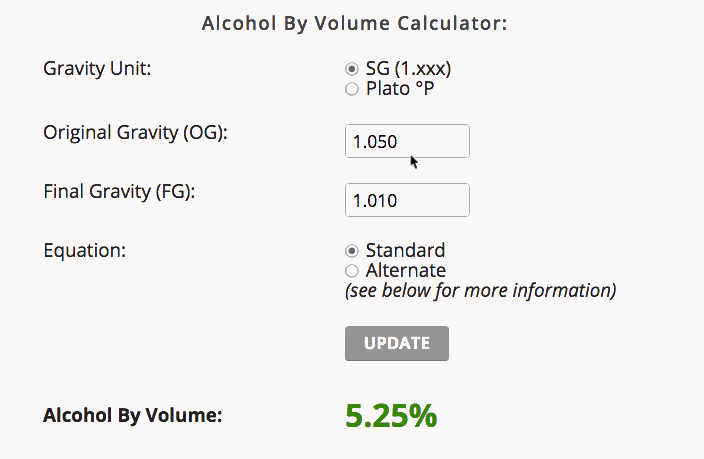Click the "Alcohol By Volume Calculator:" heading
704x459 pixels.
pos(355,23)
